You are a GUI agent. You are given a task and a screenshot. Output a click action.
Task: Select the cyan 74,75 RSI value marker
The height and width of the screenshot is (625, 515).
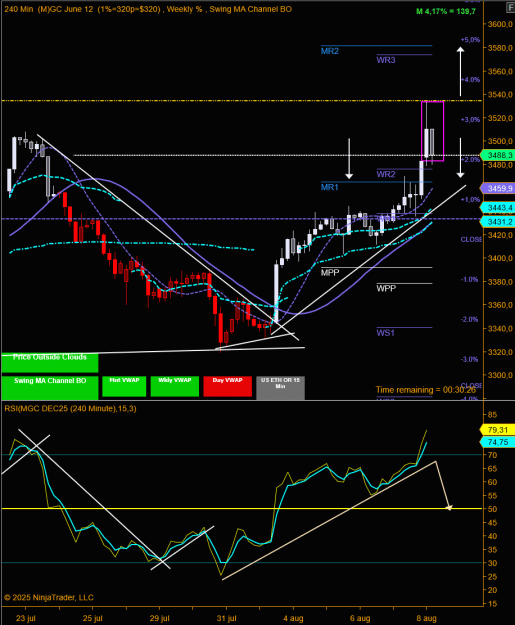pos(497,442)
